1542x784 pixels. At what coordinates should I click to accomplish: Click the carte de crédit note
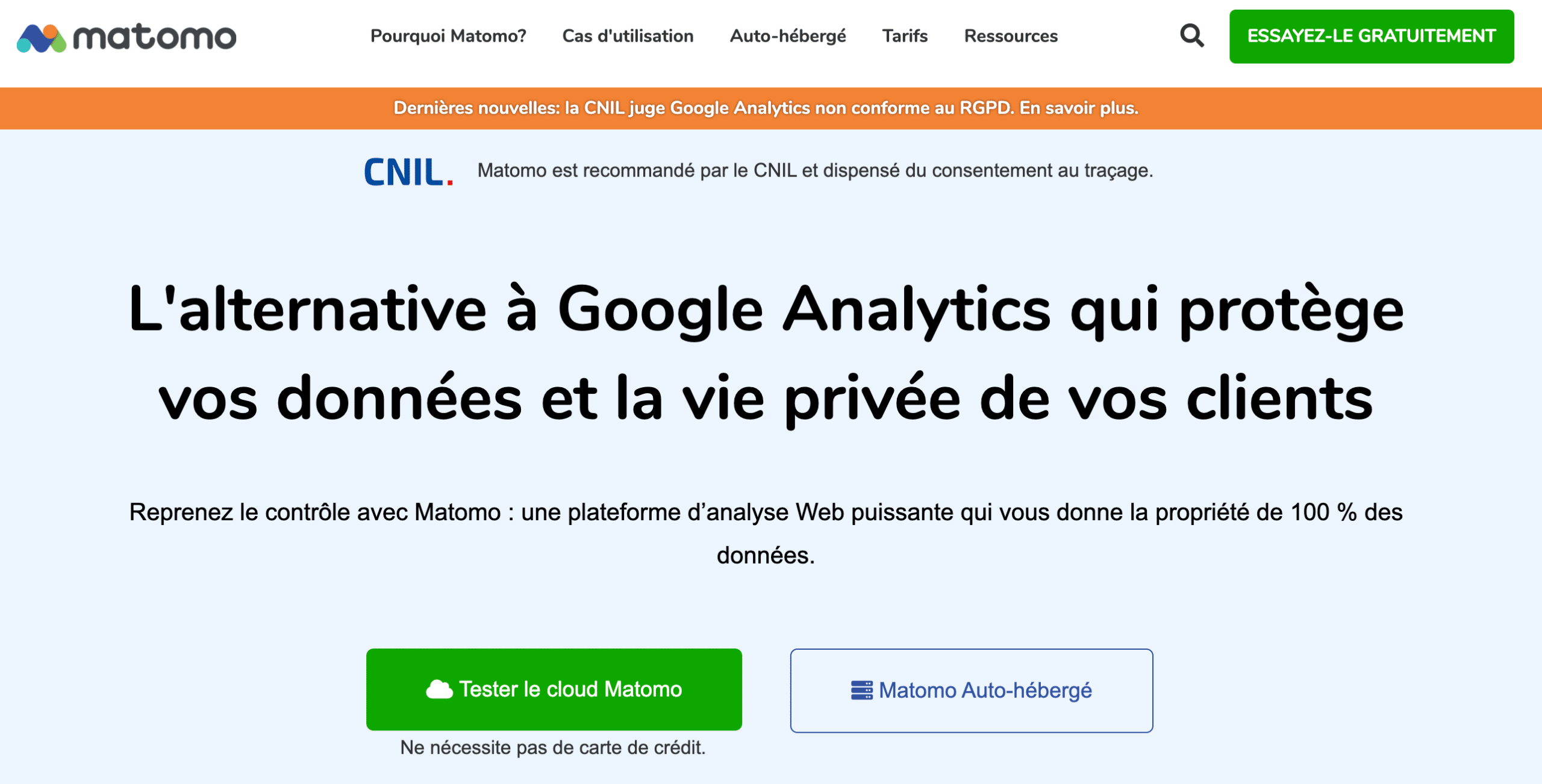(552, 748)
